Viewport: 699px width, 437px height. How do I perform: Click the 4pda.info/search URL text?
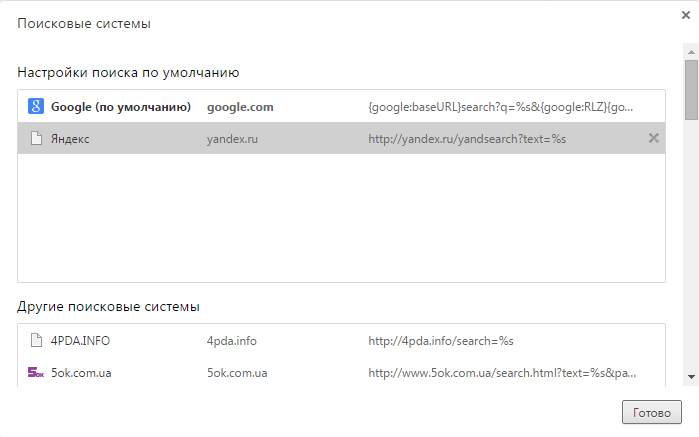click(440, 341)
